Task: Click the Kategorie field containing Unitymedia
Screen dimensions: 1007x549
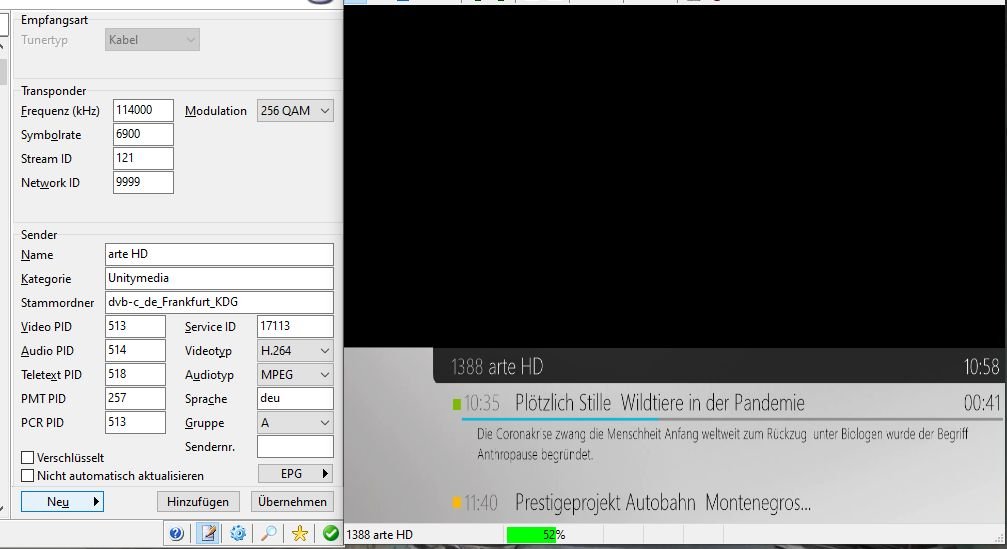Action: point(219,279)
